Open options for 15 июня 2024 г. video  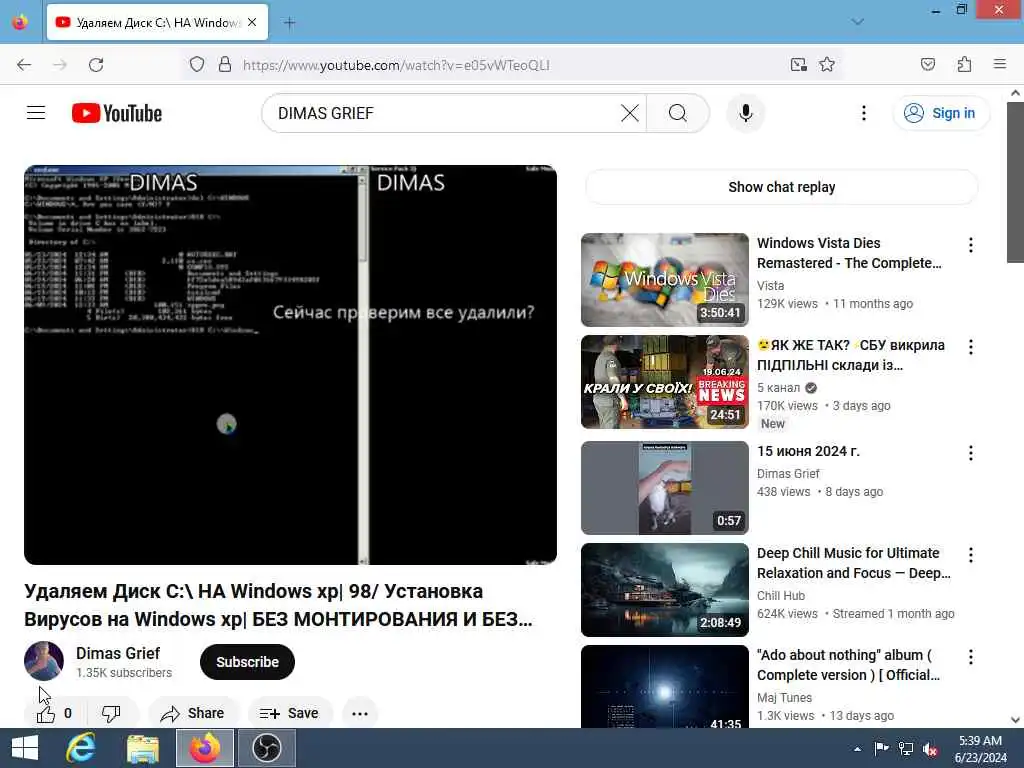[970, 453]
